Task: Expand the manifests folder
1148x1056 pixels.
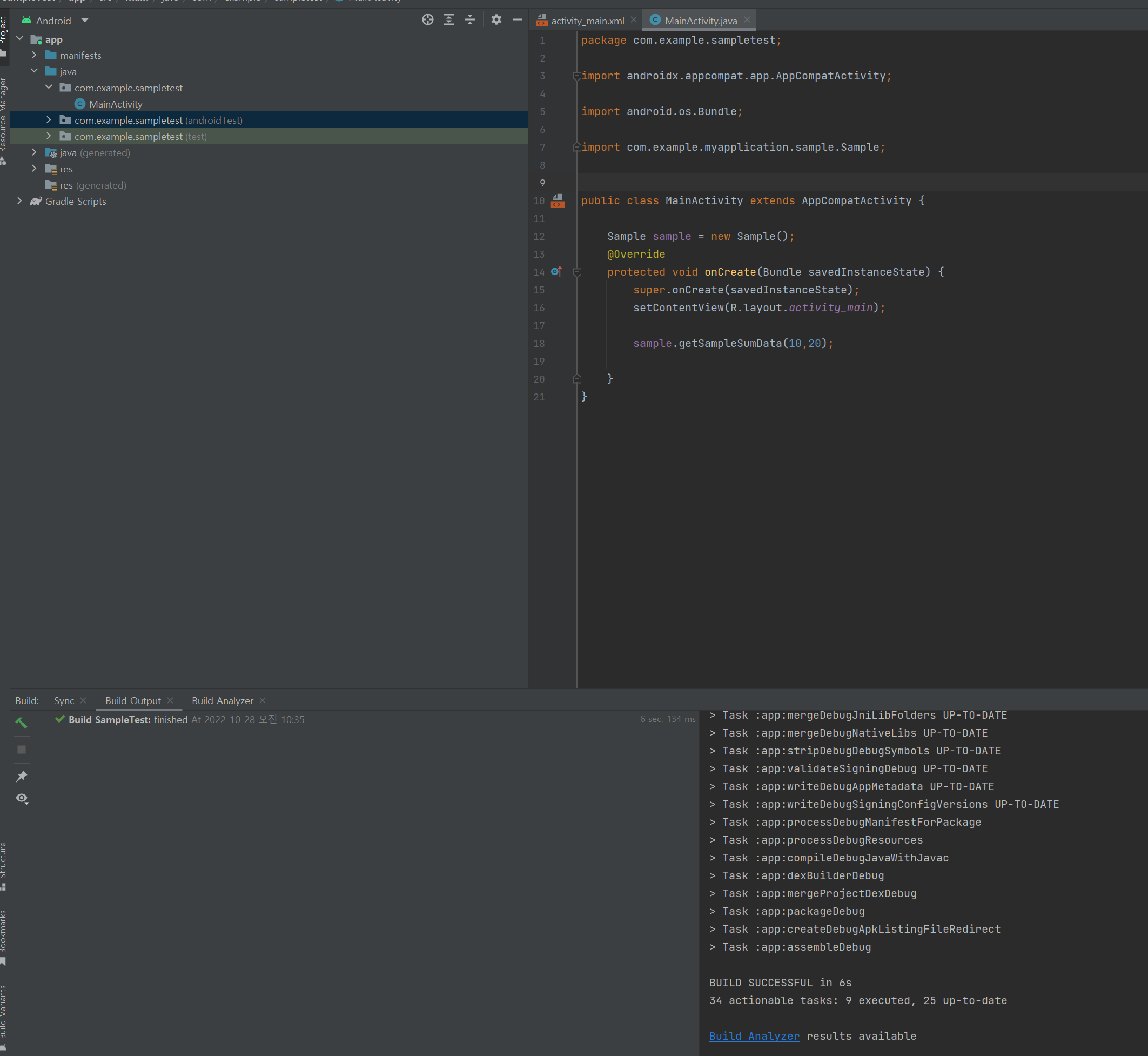Action: (x=34, y=56)
